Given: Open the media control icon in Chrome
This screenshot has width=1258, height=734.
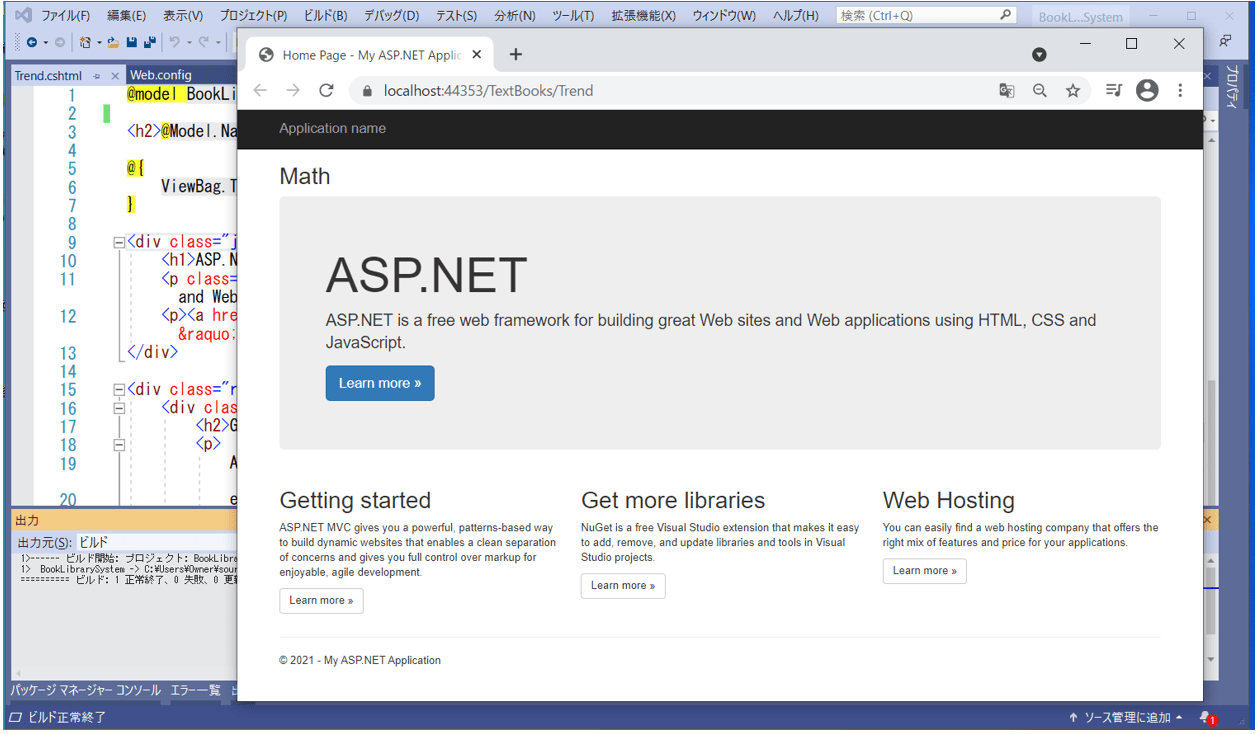Looking at the screenshot, I should [x=1114, y=90].
